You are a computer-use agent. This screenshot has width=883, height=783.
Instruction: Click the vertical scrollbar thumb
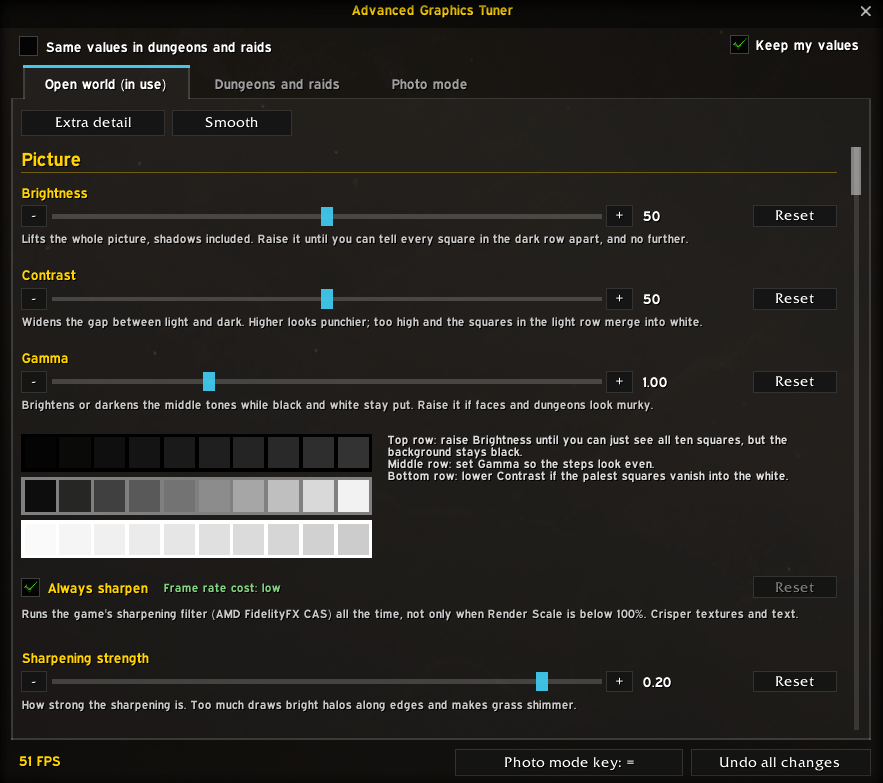click(856, 171)
